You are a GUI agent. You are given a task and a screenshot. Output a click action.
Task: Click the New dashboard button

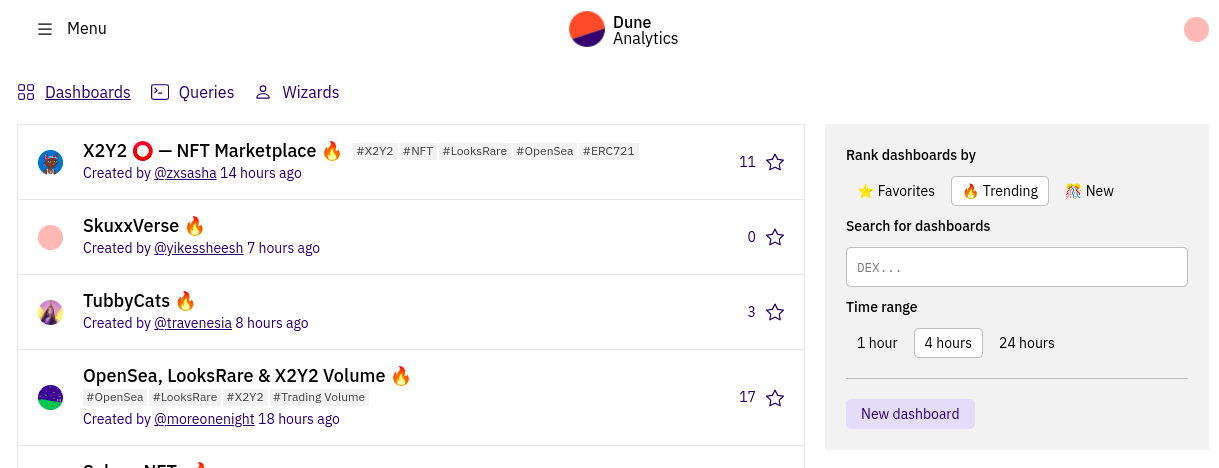[910, 414]
